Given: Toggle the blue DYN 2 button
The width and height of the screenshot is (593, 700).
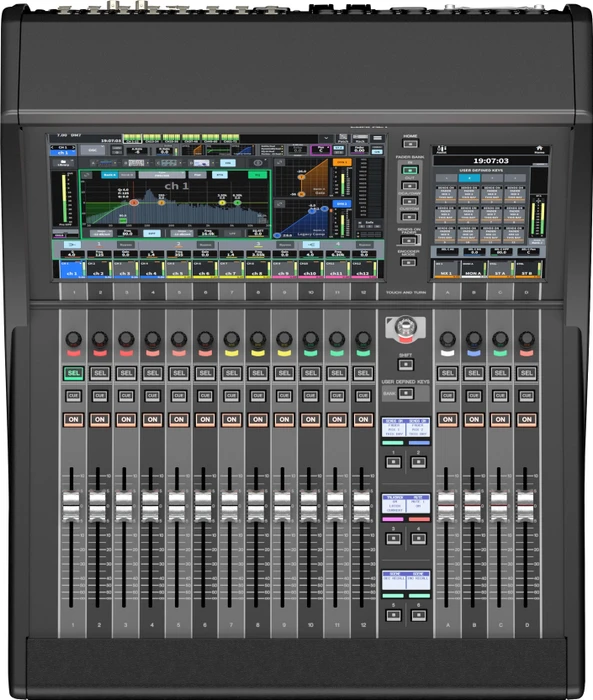Looking at the screenshot, I should point(342,204).
